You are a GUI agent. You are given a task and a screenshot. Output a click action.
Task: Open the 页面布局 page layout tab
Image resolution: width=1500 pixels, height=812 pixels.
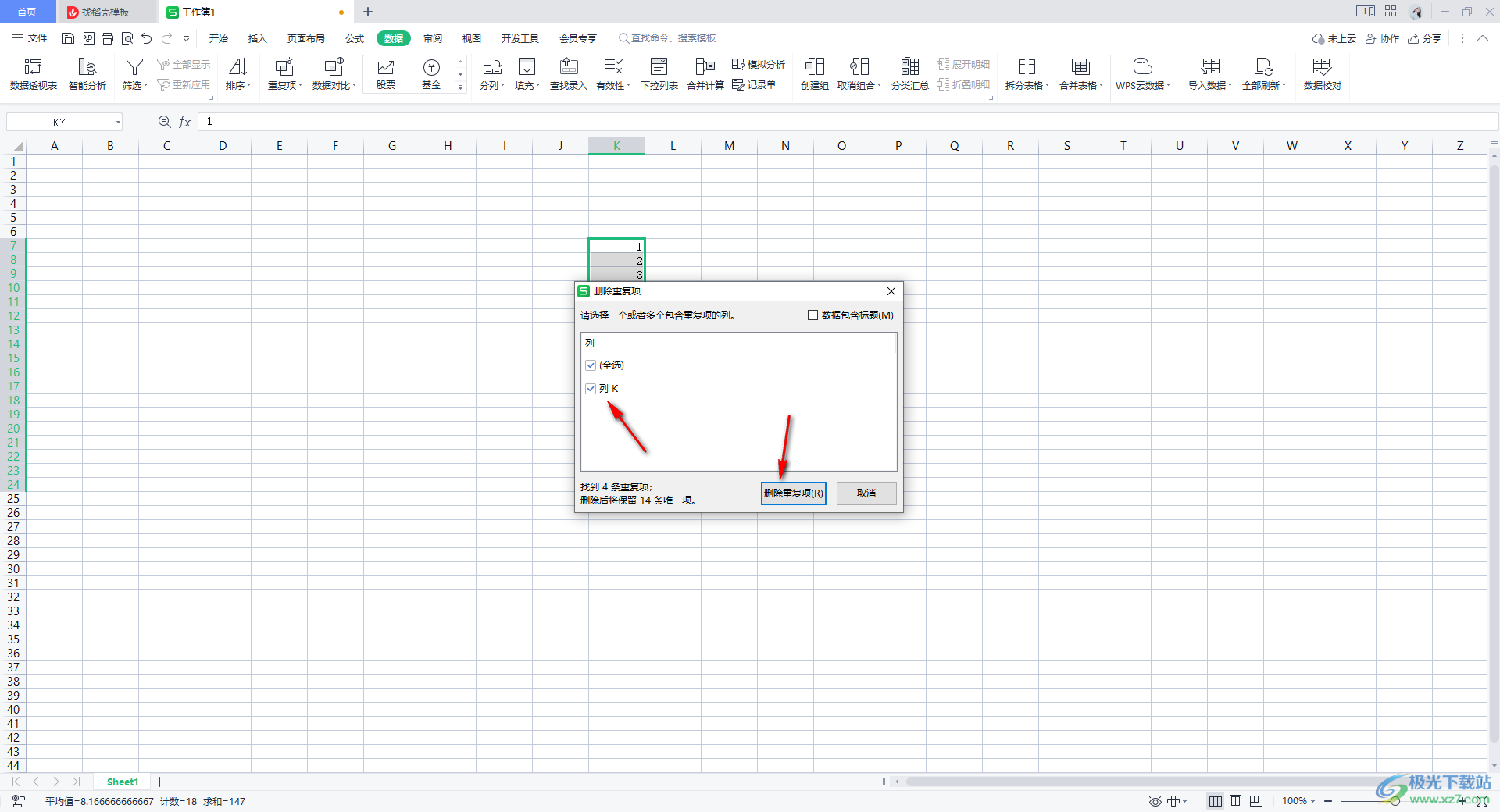point(305,38)
